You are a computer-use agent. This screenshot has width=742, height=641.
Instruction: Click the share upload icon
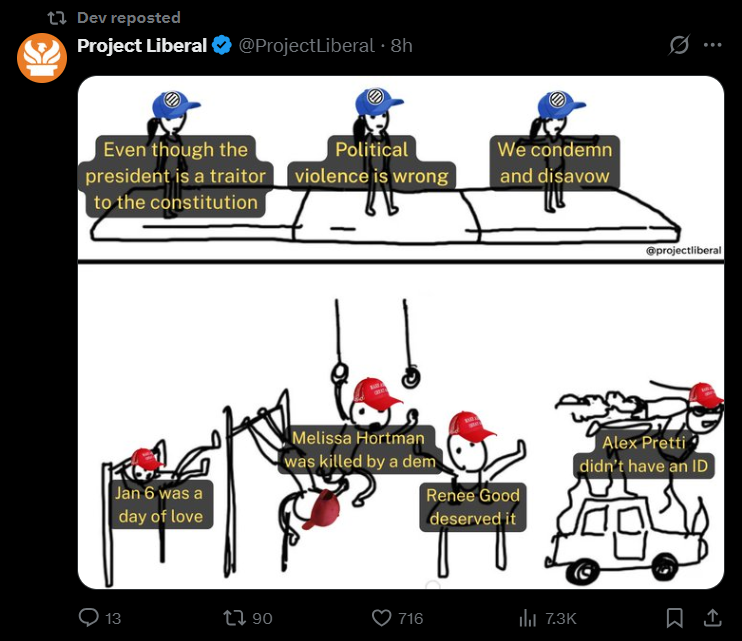tap(712, 617)
